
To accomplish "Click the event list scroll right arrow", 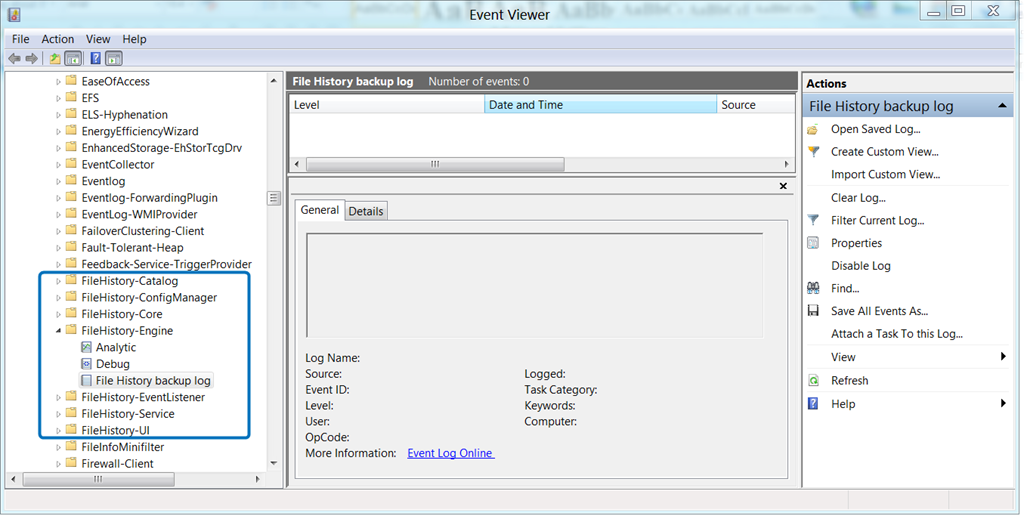I will click(x=786, y=164).
